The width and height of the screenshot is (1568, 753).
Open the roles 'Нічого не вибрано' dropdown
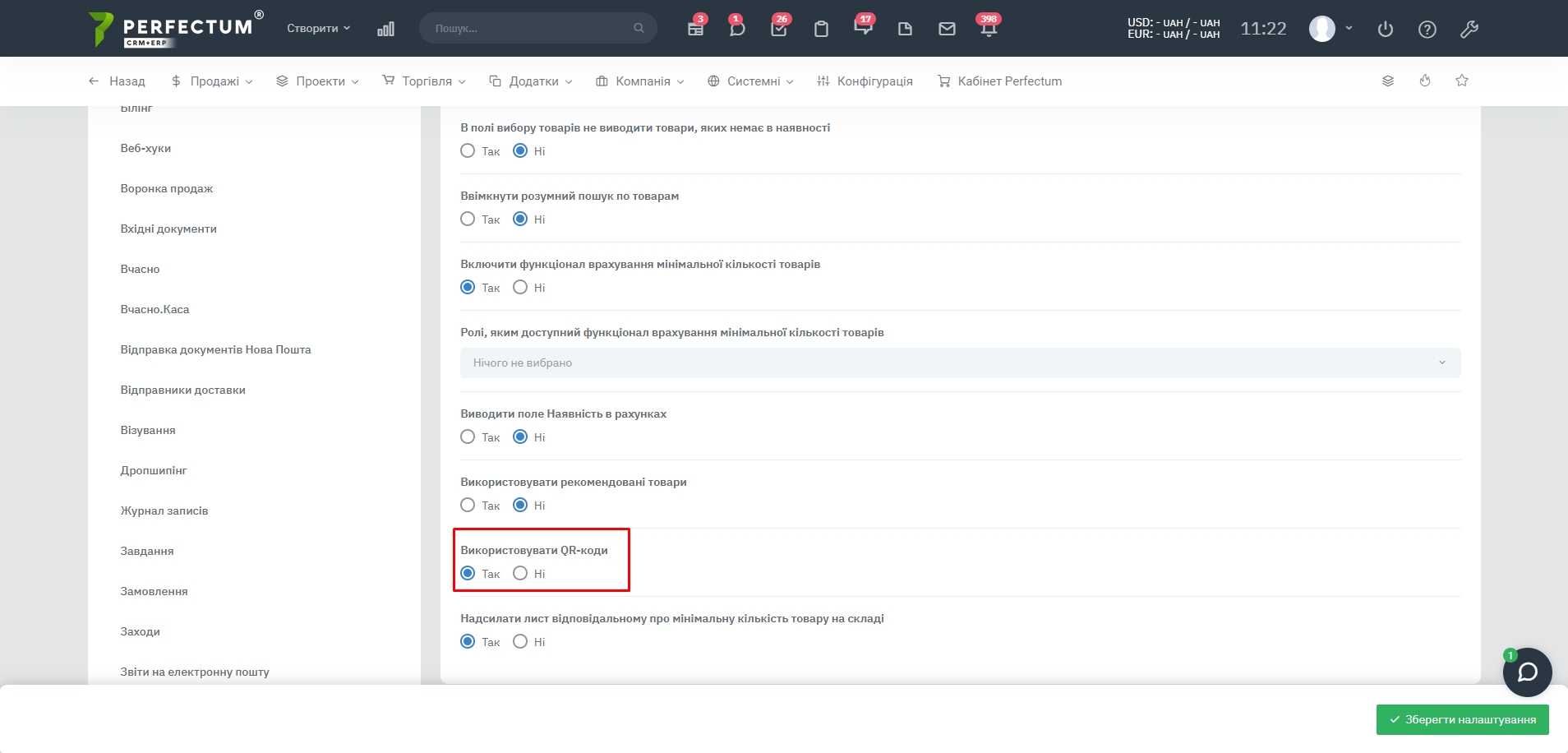coord(960,363)
